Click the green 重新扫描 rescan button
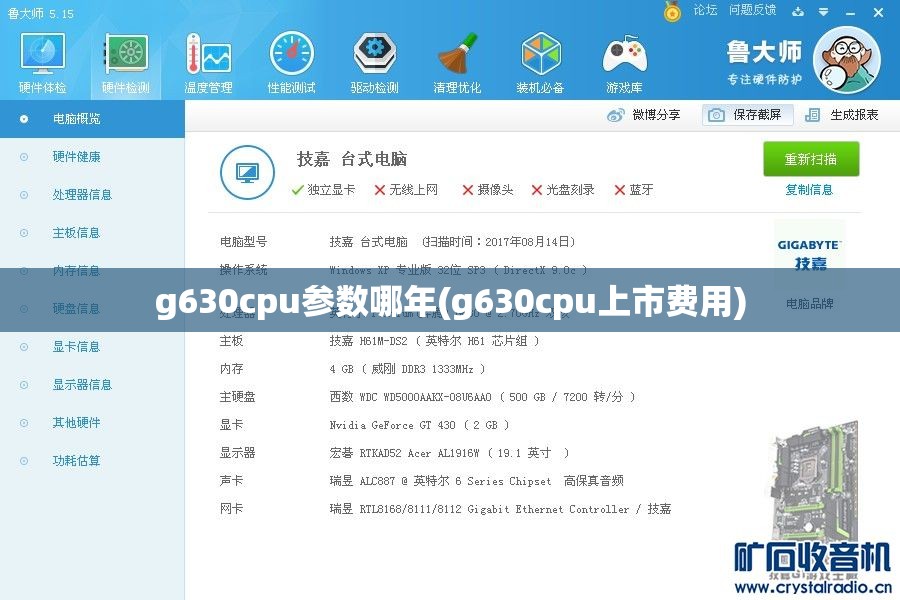Screen dimensions: 900x600 pos(811,159)
